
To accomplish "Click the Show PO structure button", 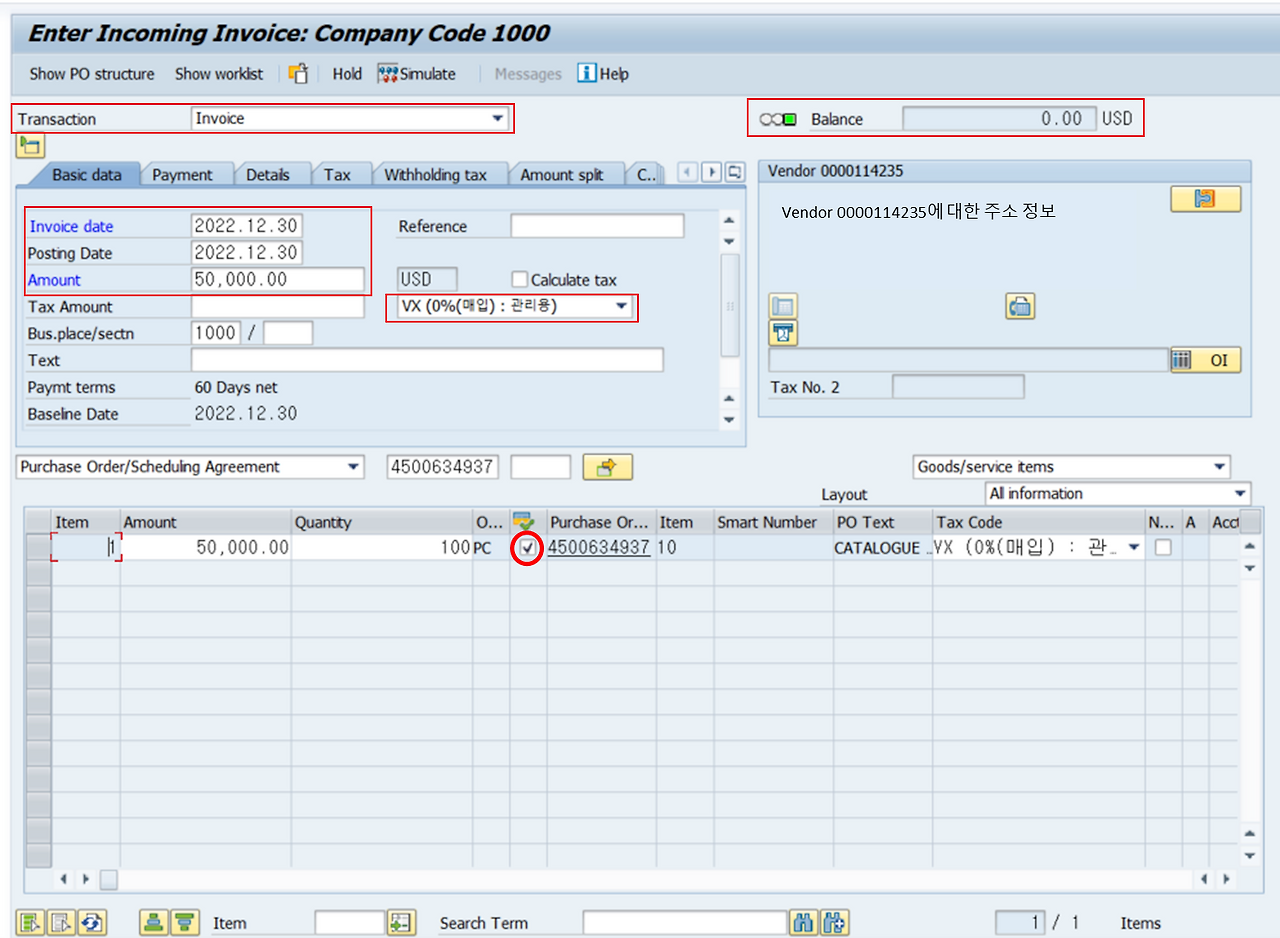I will 91,73.
